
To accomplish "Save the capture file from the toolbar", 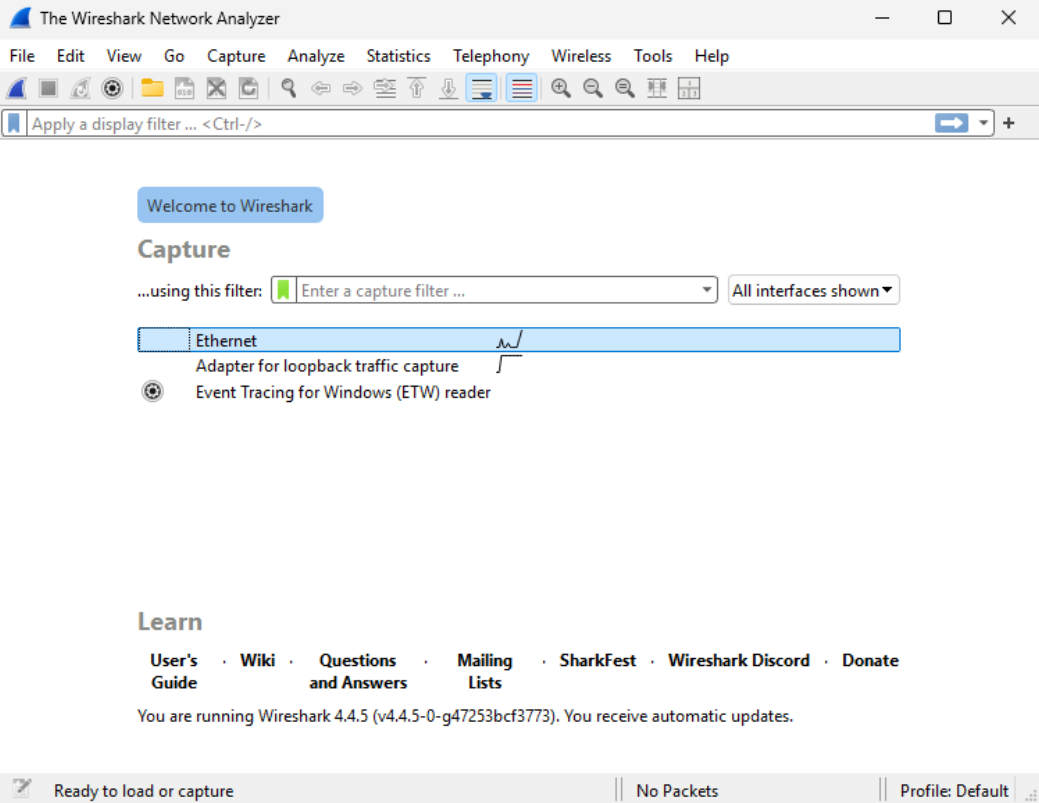I will tap(184, 88).
